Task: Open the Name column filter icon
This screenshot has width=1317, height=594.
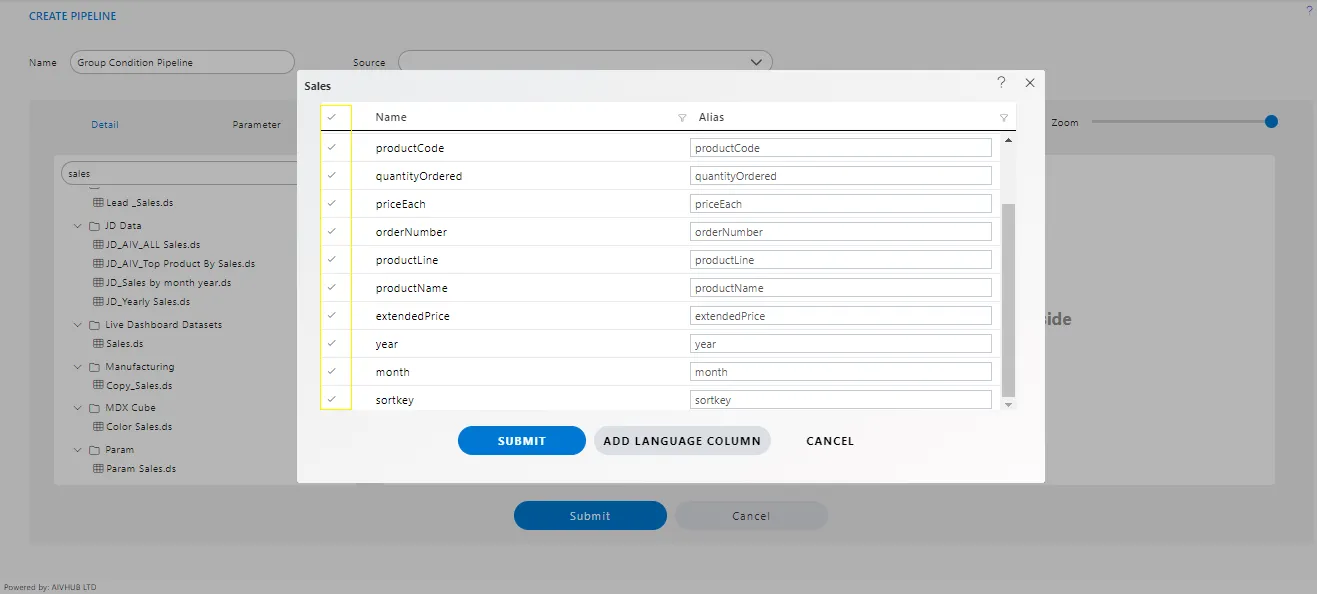Action: click(682, 117)
